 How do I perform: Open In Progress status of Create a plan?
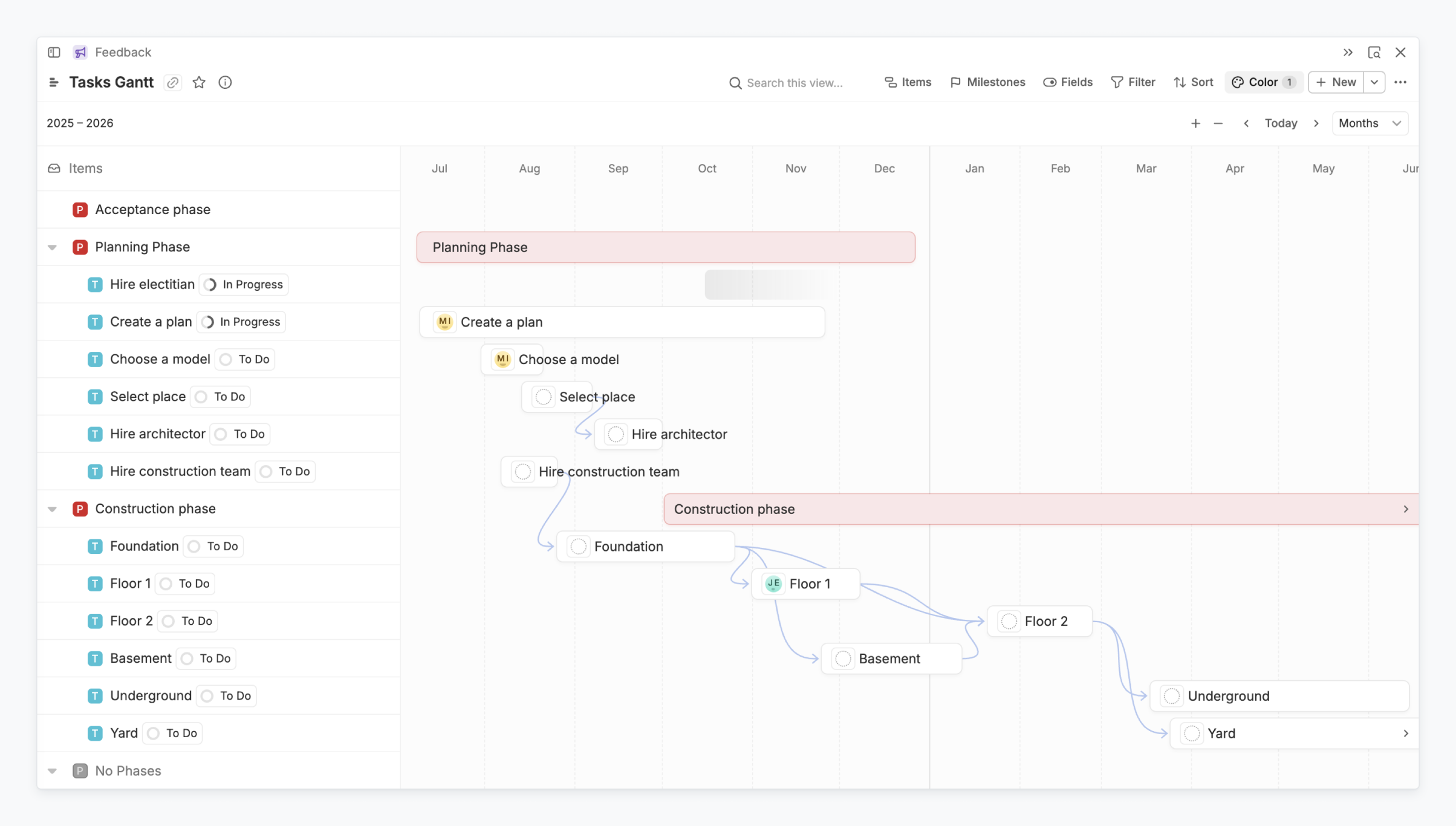click(x=241, y=322)
